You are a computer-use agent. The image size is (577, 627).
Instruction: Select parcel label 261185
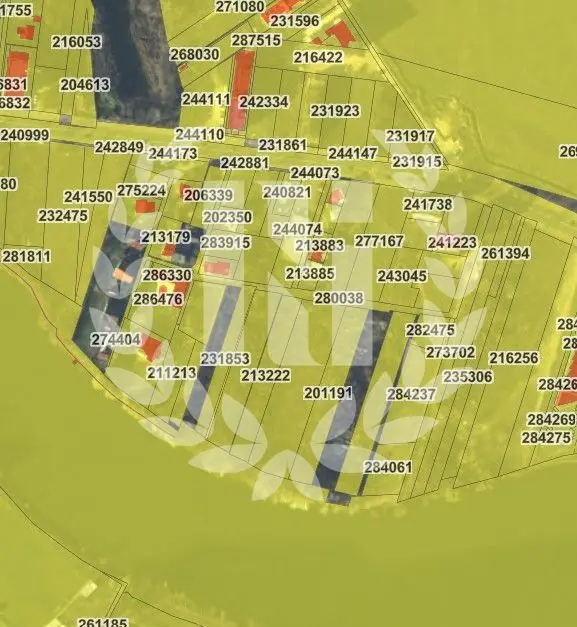tap(103, 622)
